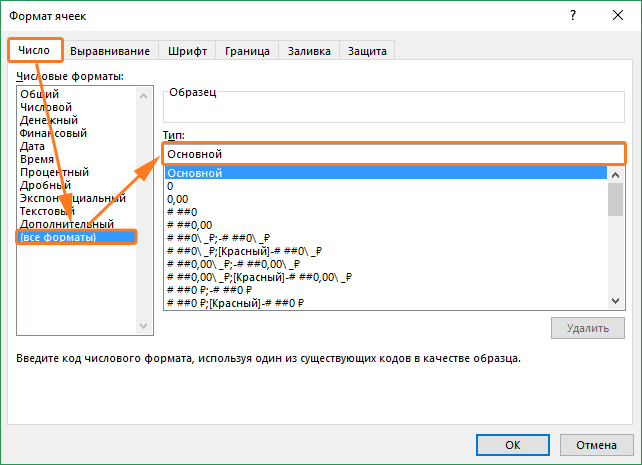Screen dimensions: 642x465
Task: Click the Отмена button
Action: (596, 445)
